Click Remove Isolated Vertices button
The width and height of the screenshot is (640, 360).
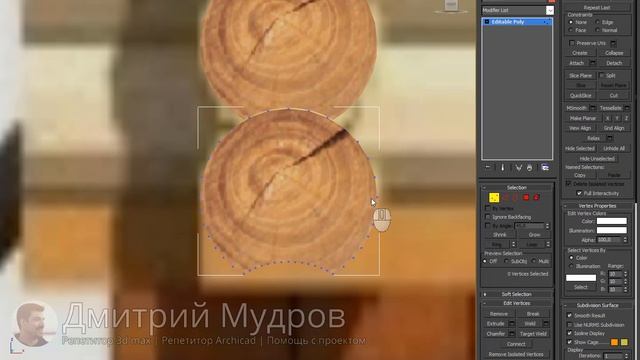point(516,354)
